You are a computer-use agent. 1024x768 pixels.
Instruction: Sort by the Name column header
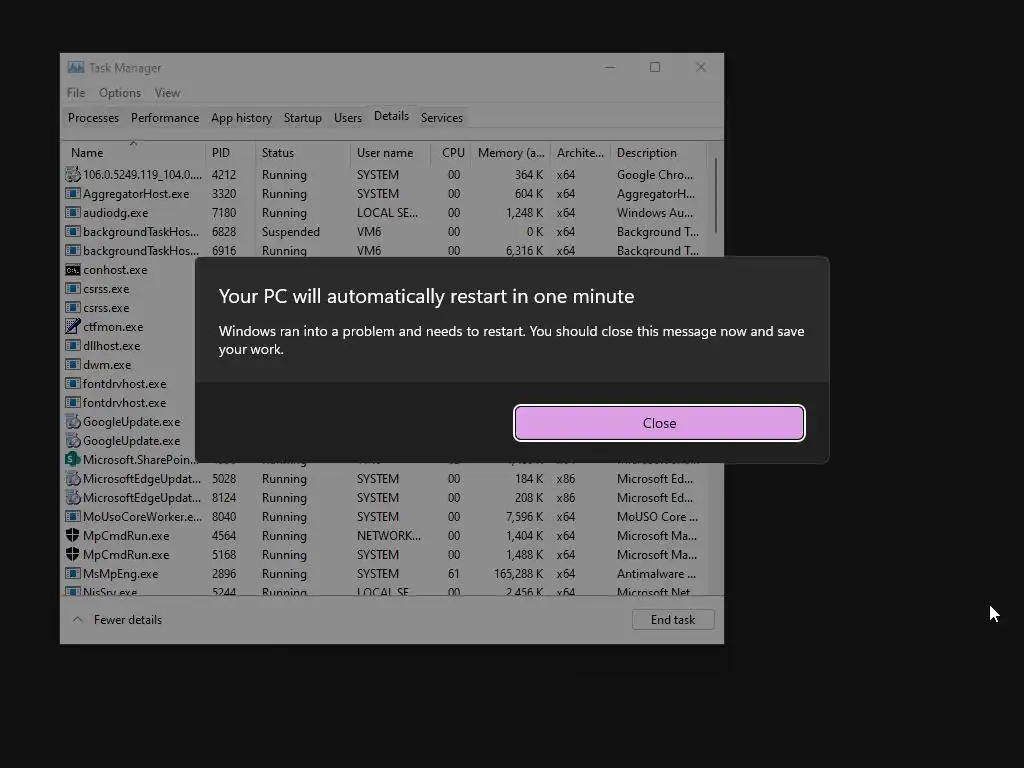pyautogui.click(x=133, y=153)
